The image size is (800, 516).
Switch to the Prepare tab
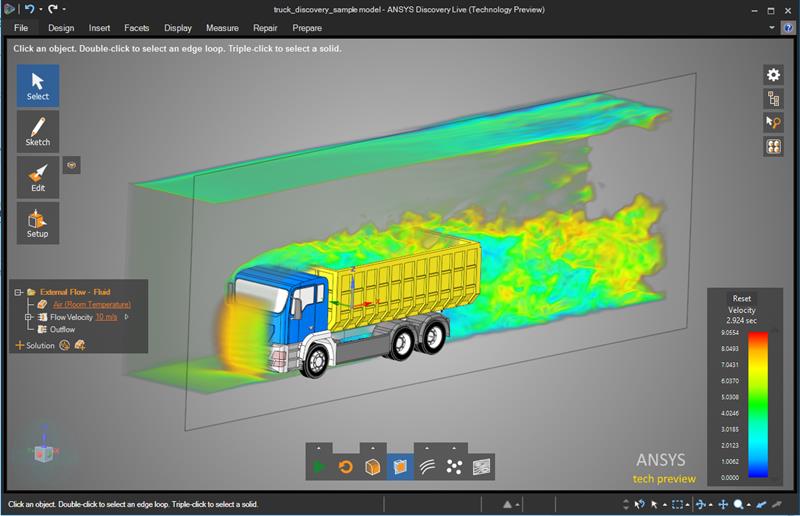[307, 28]
